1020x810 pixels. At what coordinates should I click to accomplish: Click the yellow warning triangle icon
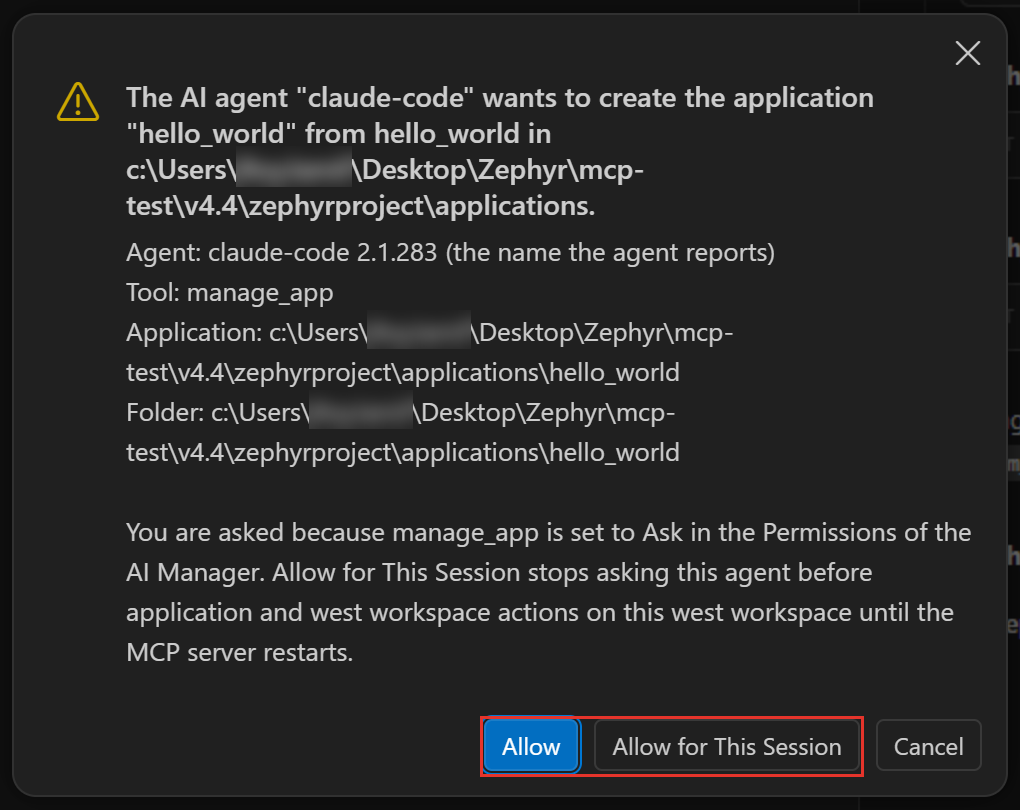78,102
